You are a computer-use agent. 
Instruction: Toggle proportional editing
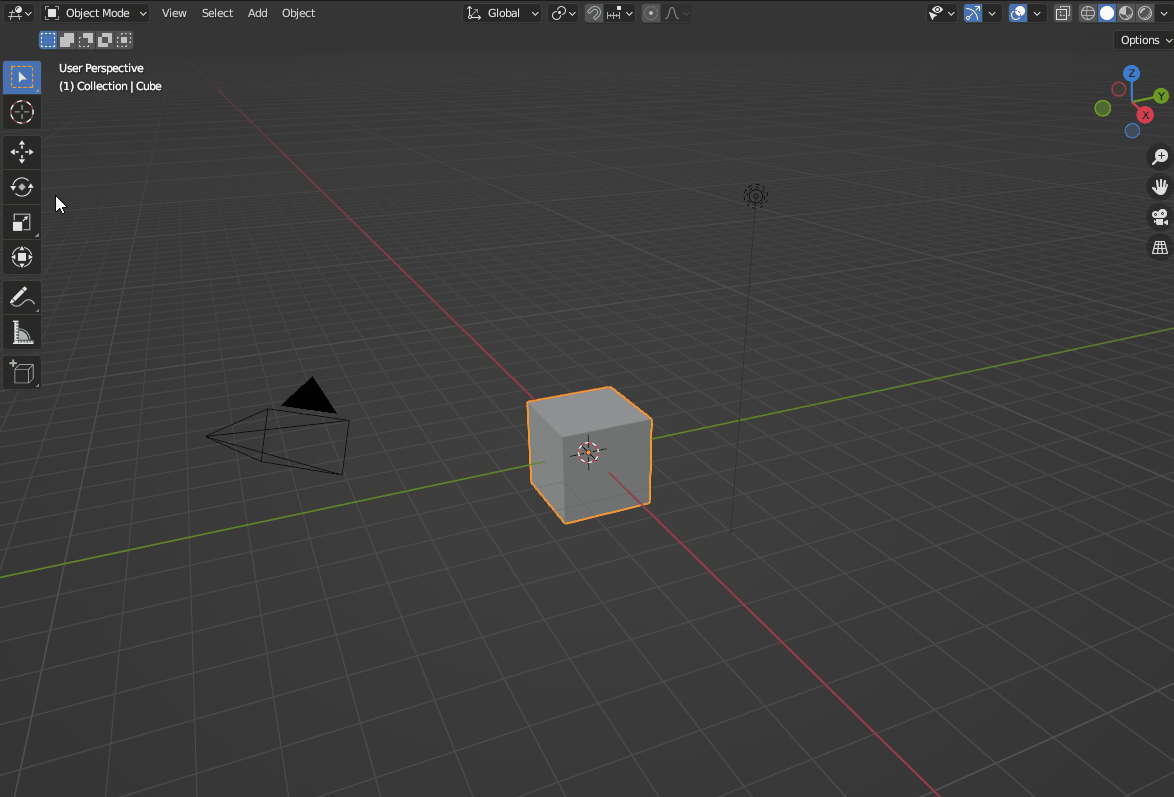[x=651, y=13]
